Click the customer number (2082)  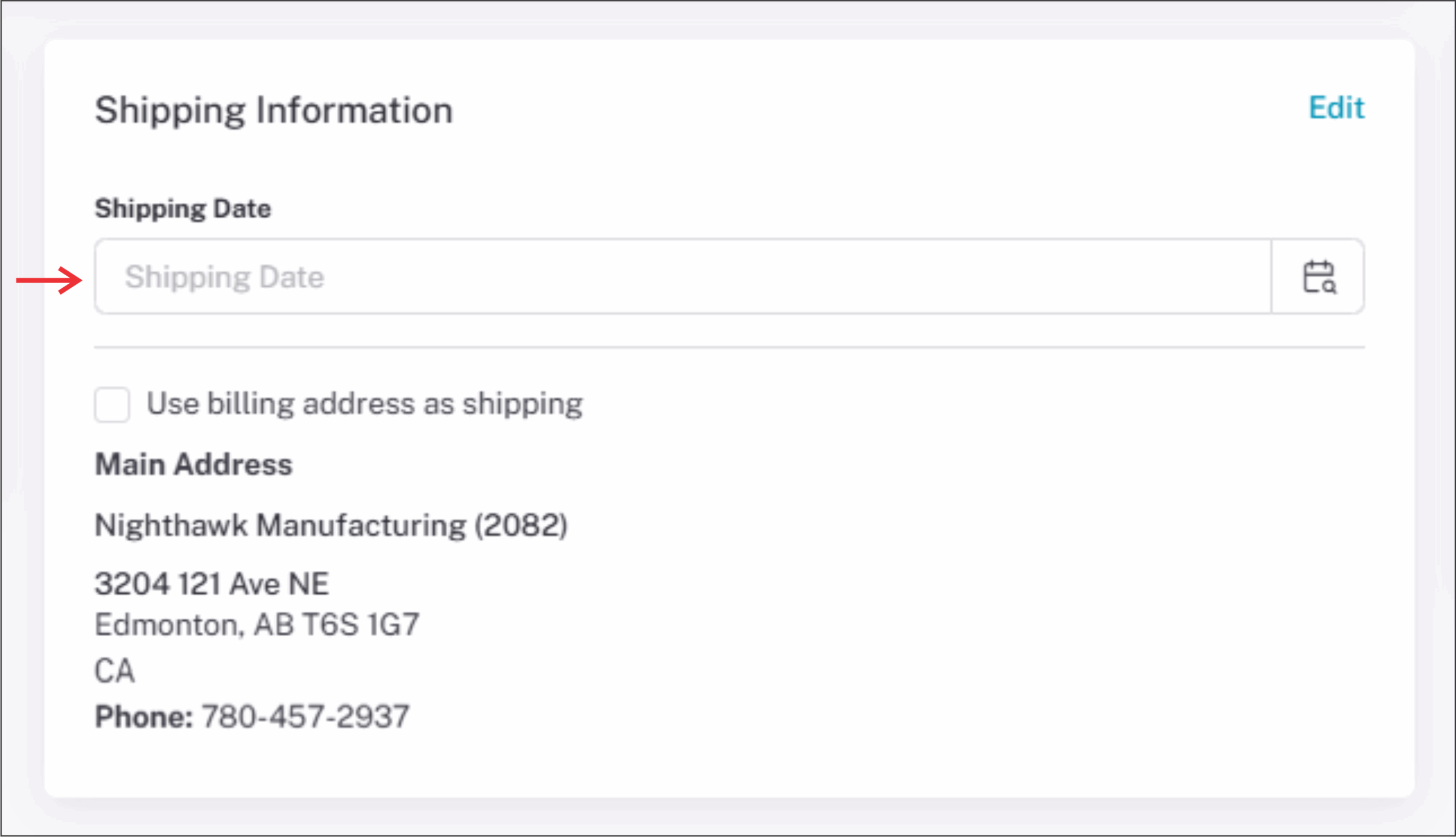(x=521, y=525)
